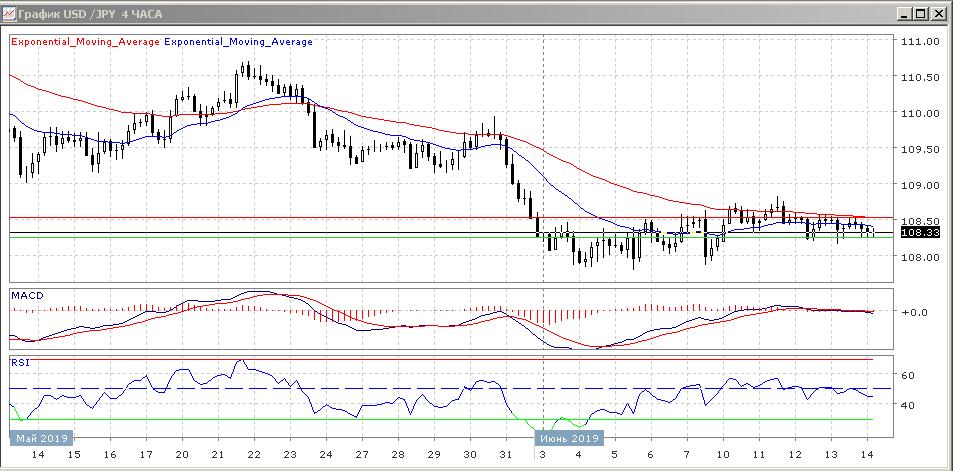Maximize the USD/JPY chart window
Viewport: 953px width, 471px height.
[x=921, y=14]
